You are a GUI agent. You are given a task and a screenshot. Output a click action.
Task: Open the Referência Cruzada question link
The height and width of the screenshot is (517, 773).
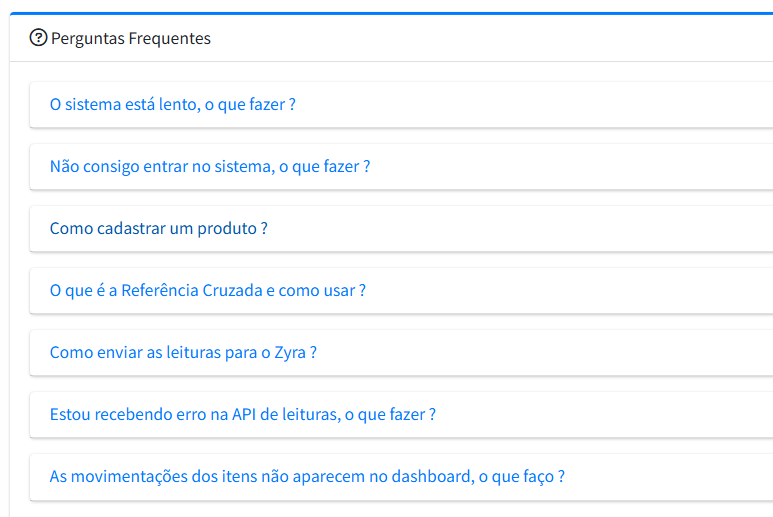[x=207, y=290]
